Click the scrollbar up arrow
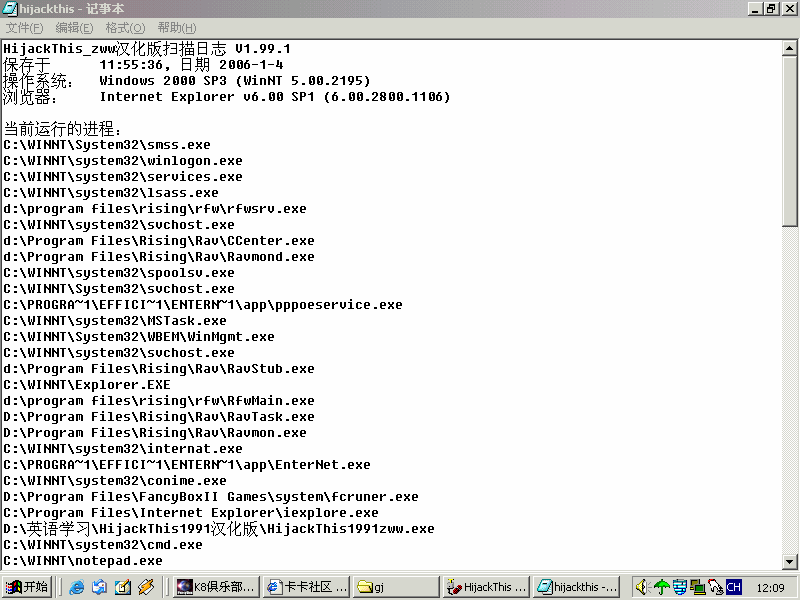Viewport: 800px width, 600px height. coord(789,48)
